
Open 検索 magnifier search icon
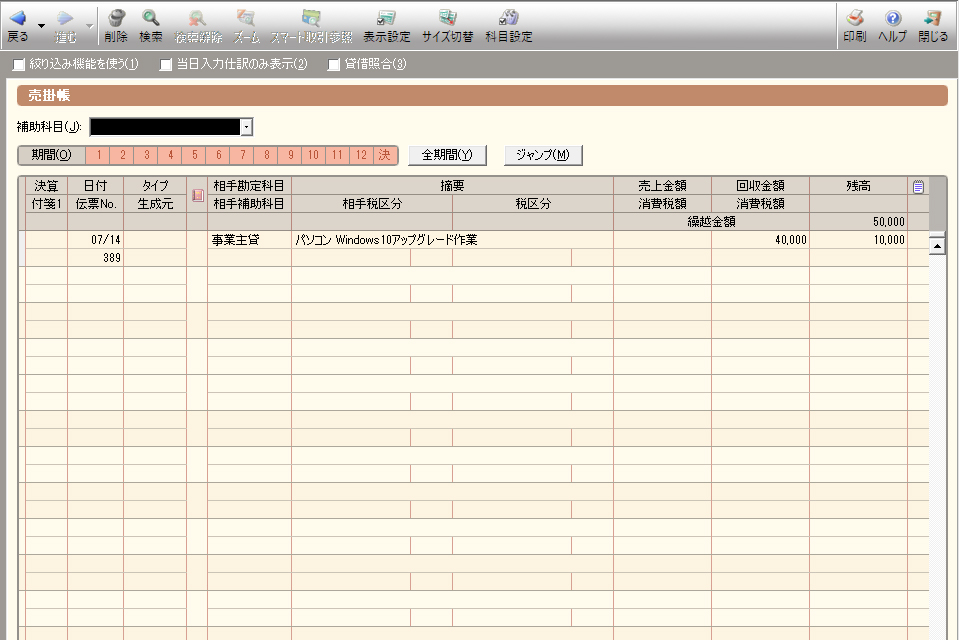click(x=151, y=18)
